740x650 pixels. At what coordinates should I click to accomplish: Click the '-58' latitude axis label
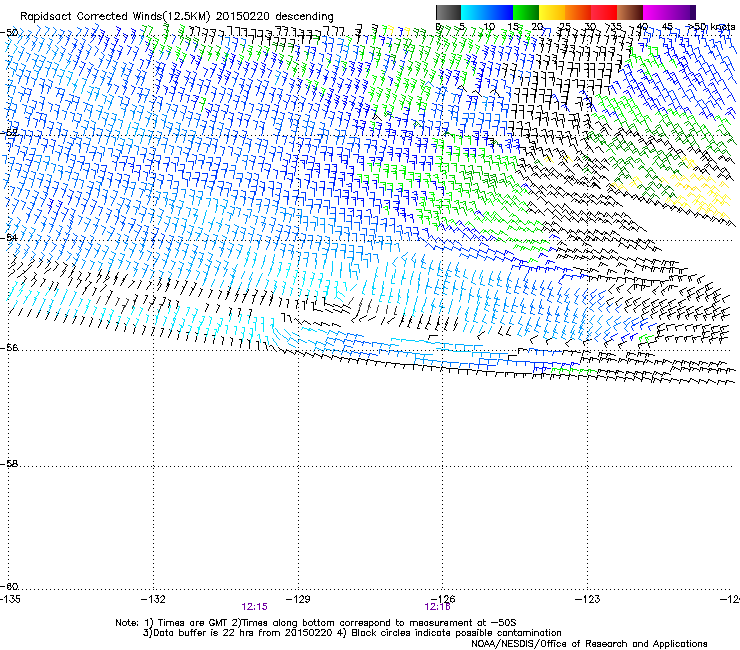(x=9, y=464)
